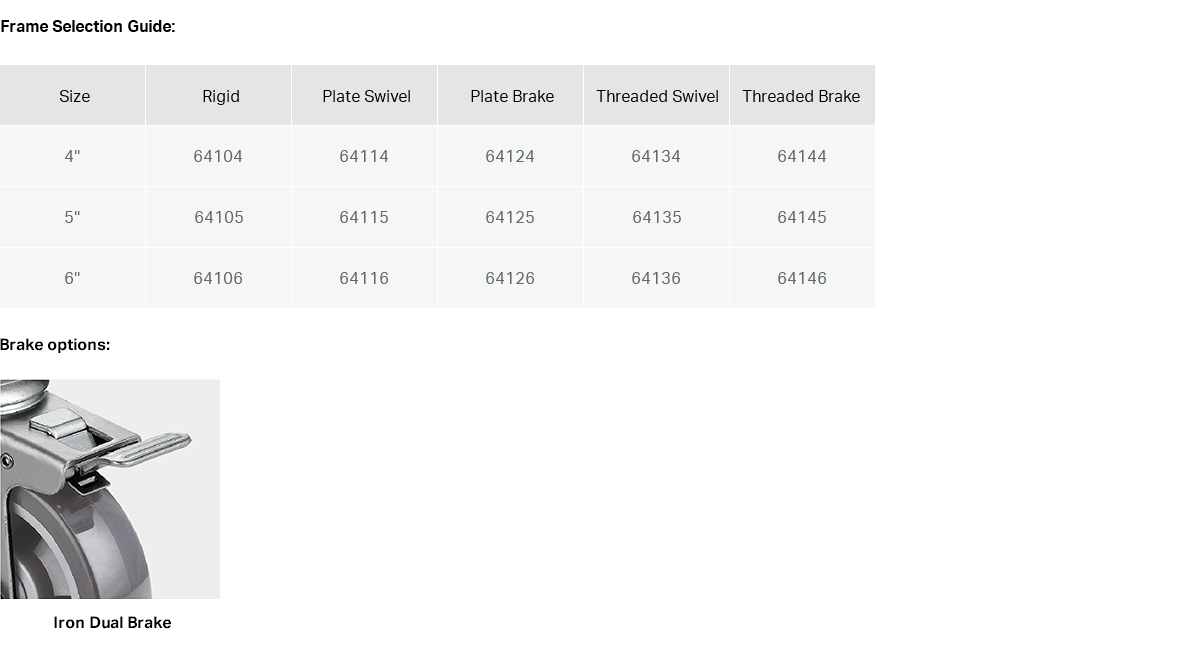
Task: Select threaded brake number 64146
Action: [802, 278]
